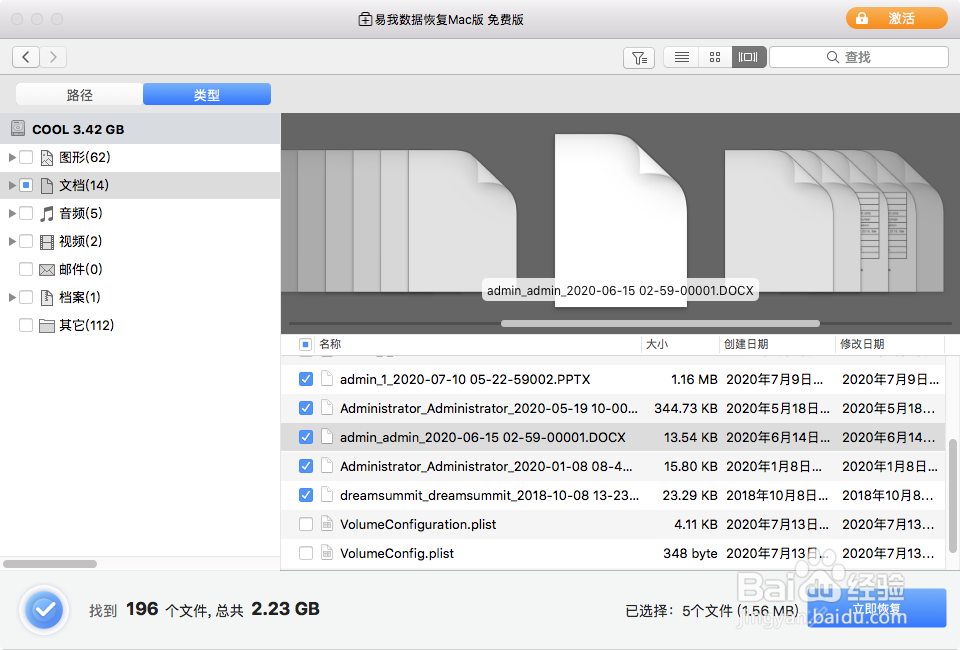The image size is (960, 650).
Task: Expand the 档案(1) category
Action: tap(11, 297)
